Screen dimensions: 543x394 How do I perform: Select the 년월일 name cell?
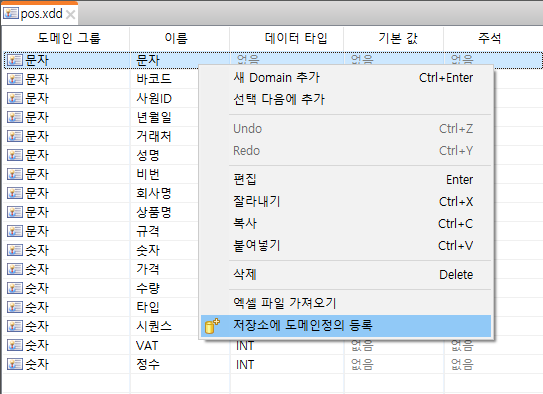[154, 117]
